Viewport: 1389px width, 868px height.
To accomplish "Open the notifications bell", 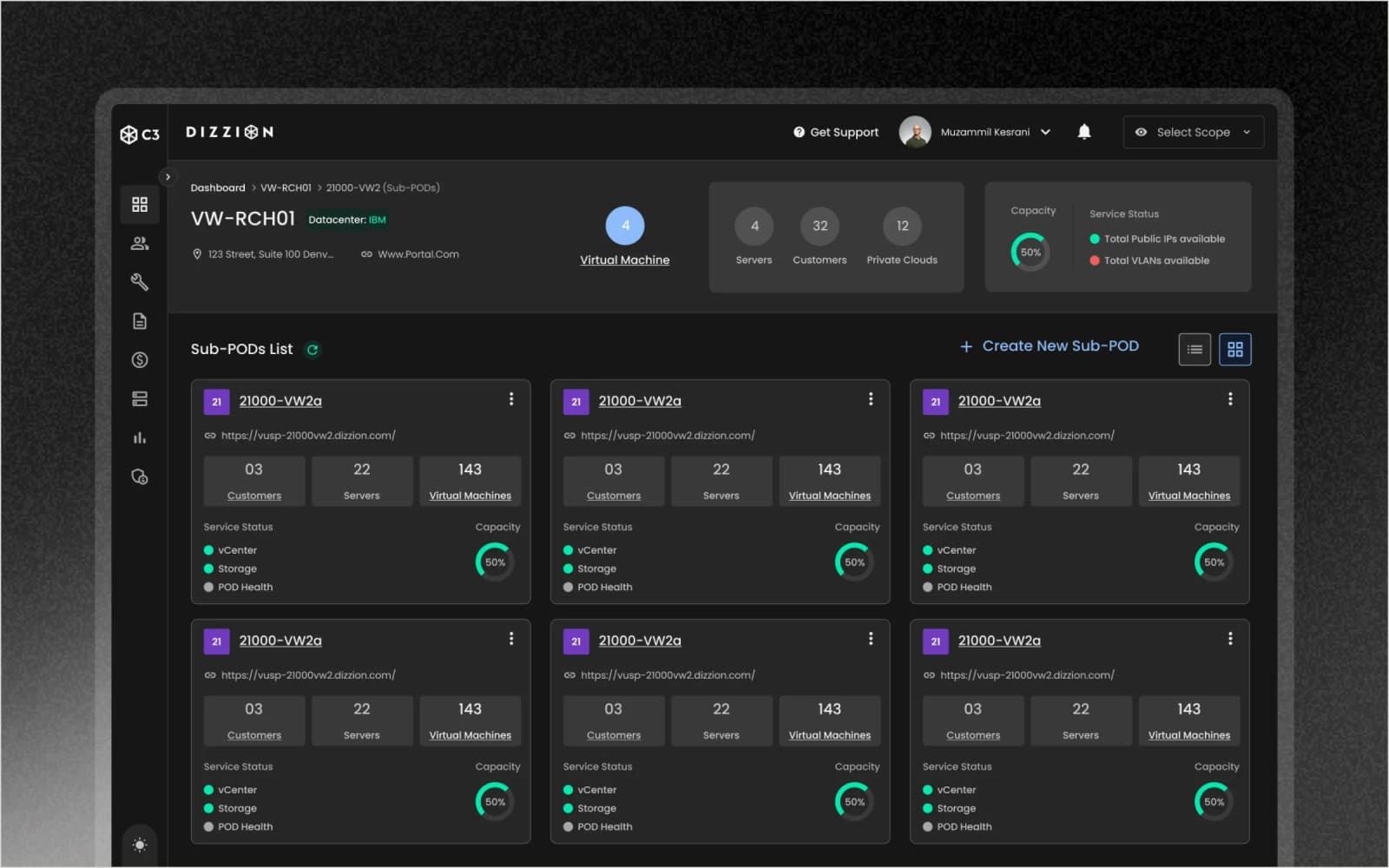I will (x=1084, y=132).
